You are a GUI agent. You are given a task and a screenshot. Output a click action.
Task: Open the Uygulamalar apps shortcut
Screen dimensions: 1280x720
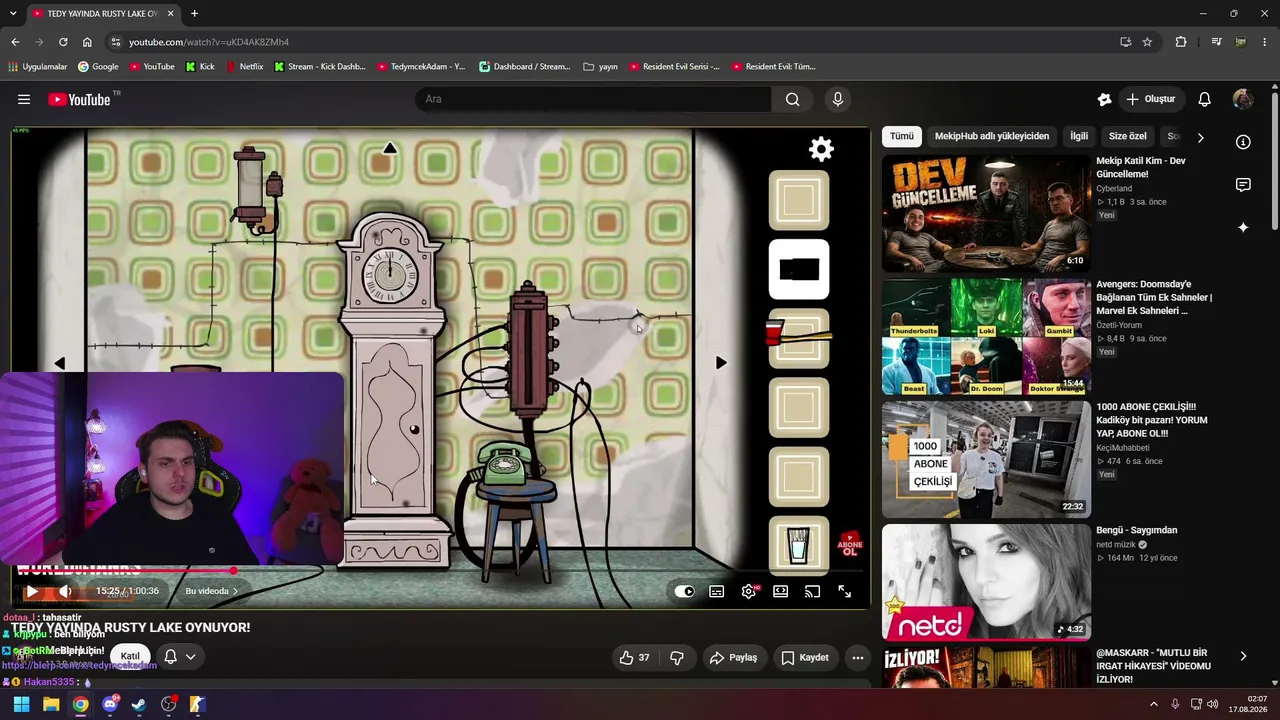click(x=38, y=67)
